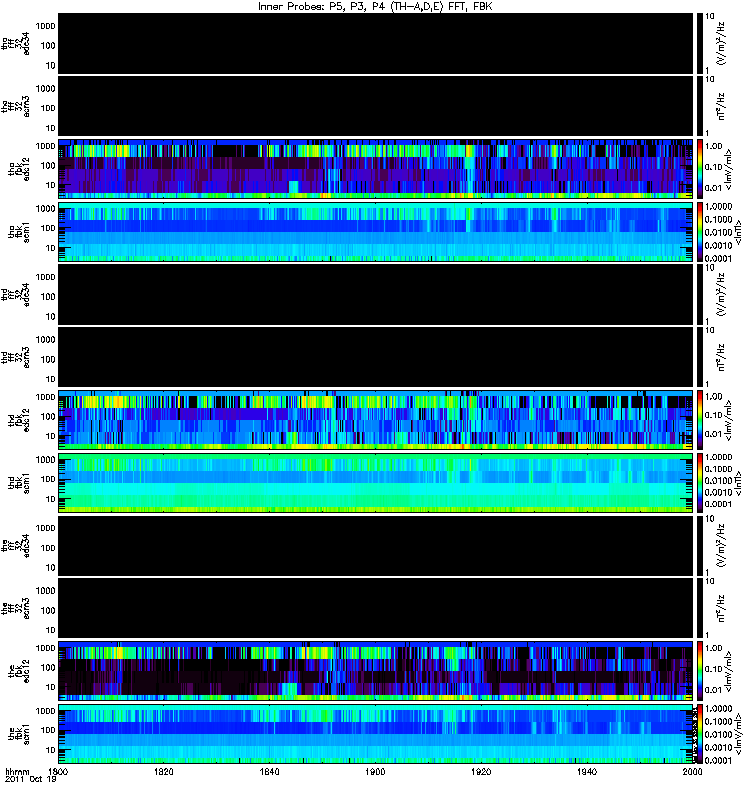Screen dimensions: 750x800
Task: Click the 'the fff 32 edc34' y-axis title
Action: 16,546
